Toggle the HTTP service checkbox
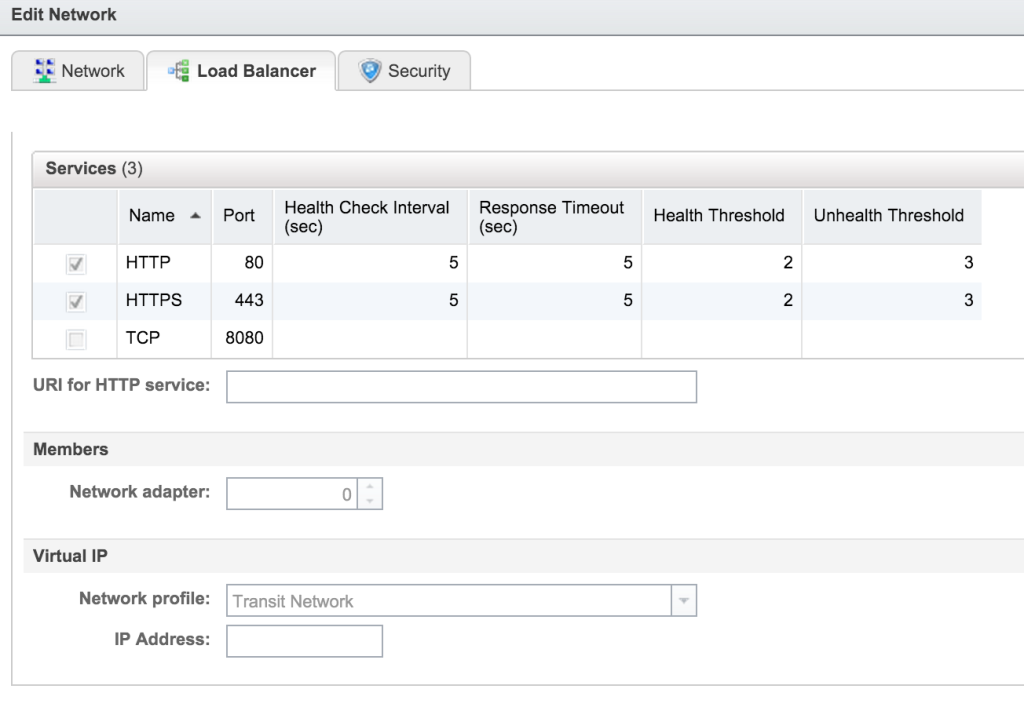 (76, 264)
